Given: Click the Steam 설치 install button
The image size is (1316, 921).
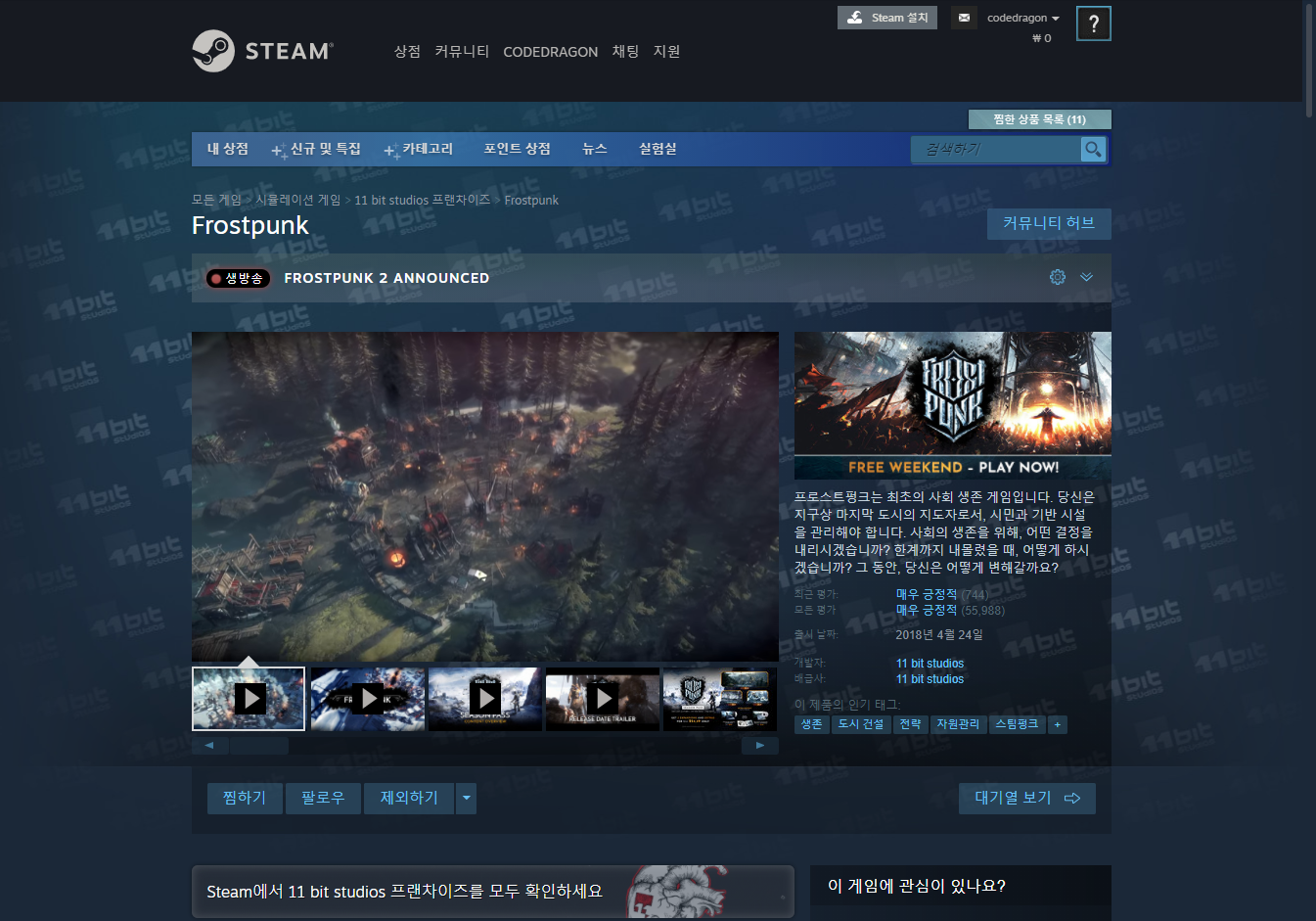Looking at the screenshot, I should [x=887, y=18].
